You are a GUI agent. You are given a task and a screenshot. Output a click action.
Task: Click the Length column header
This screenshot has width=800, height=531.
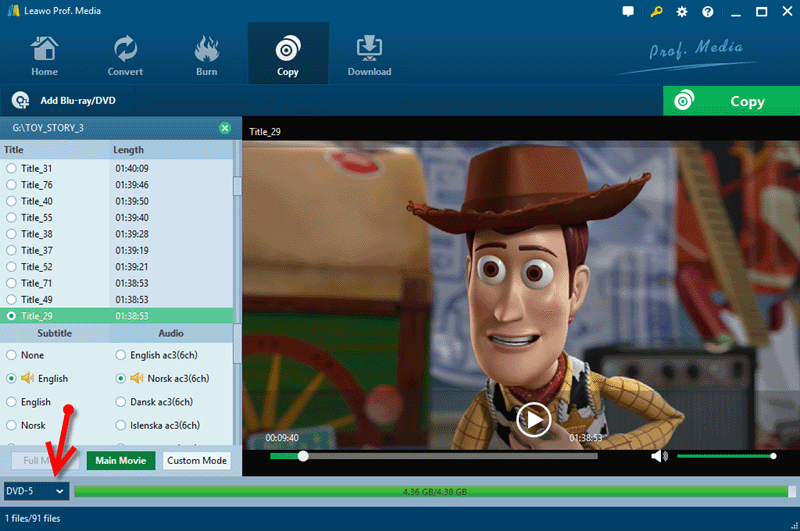pos(171,150)
